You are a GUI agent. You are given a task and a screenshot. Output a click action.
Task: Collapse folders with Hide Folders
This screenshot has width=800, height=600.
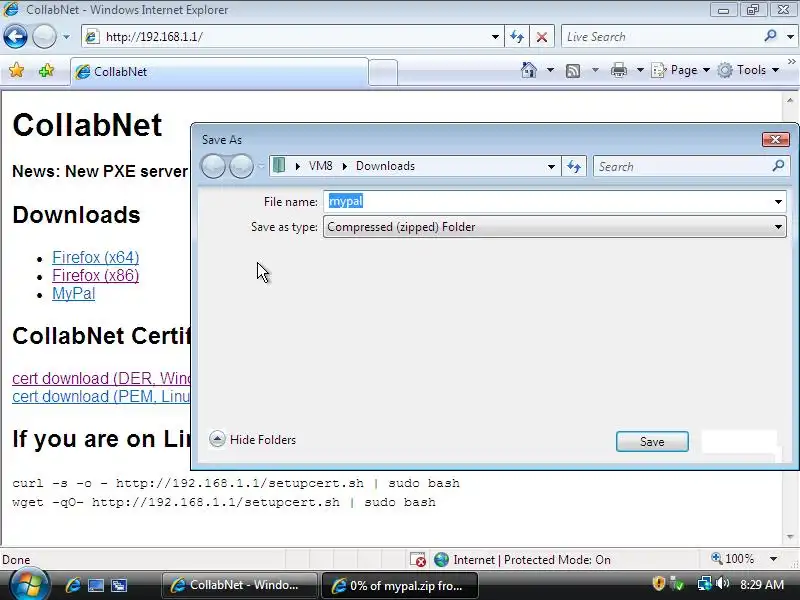pyautogui.click(x=253, y=439)
